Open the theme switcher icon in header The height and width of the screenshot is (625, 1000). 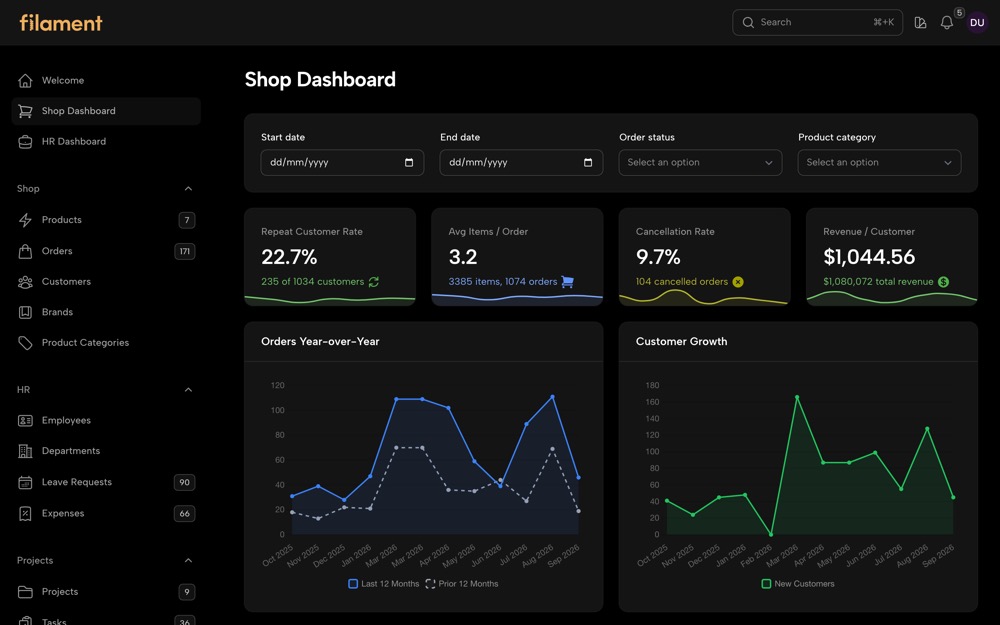pyautogui.click(x=920, y=23)
